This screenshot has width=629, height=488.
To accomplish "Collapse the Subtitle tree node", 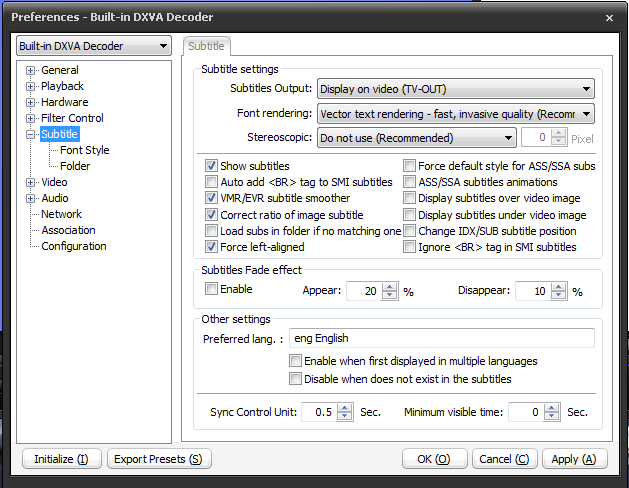I will pyautogui.click(x=30, y=135).
